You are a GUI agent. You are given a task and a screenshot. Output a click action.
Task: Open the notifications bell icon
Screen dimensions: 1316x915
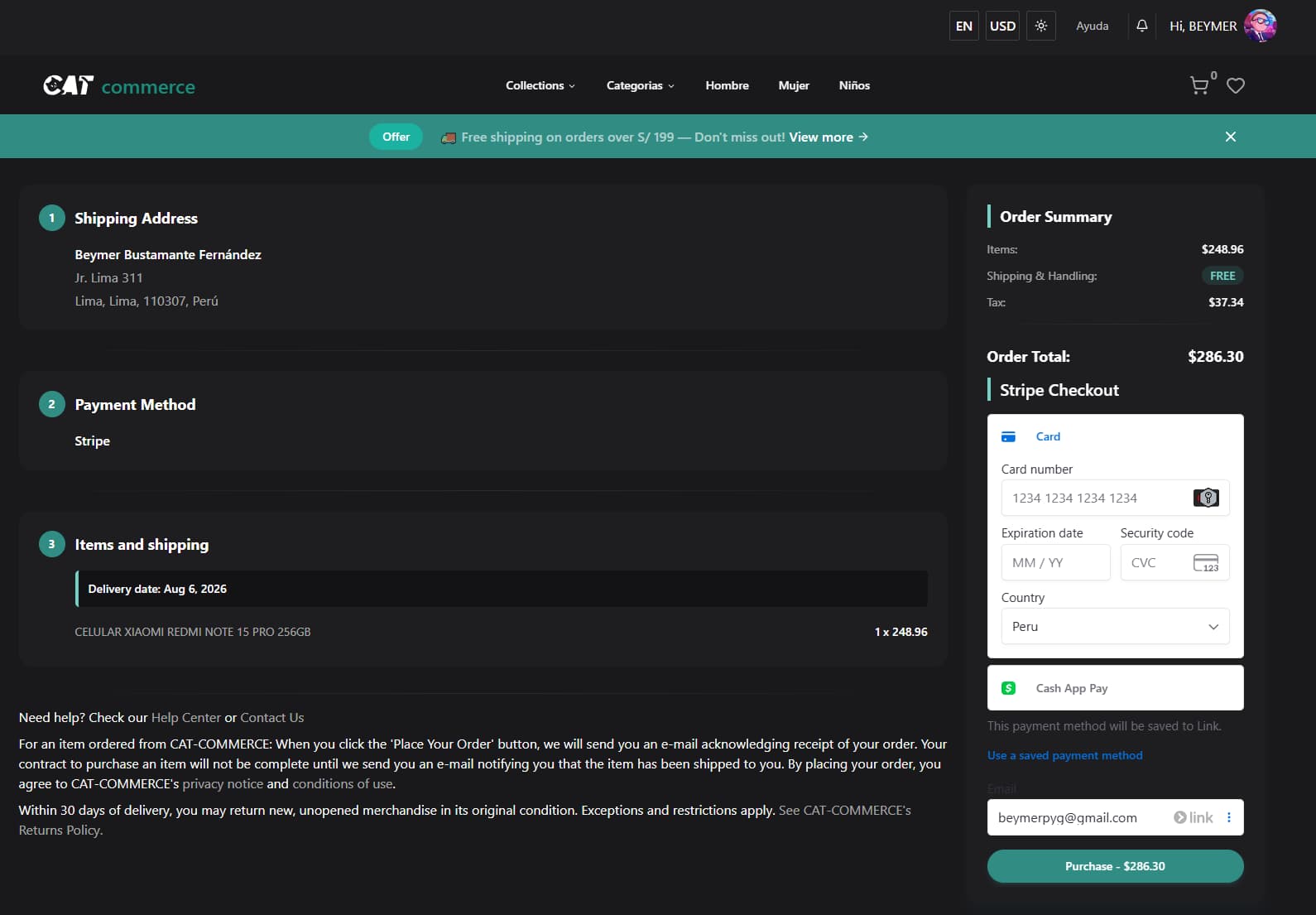pyautogui.click(x=1142, y=26)
